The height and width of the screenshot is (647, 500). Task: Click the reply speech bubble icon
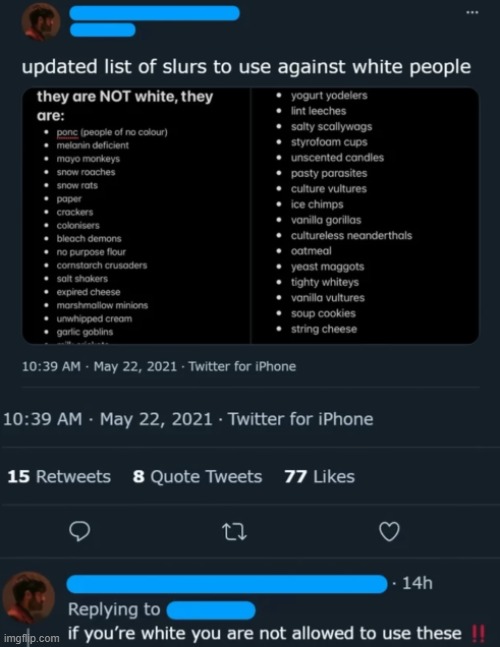tap(79, 531)
